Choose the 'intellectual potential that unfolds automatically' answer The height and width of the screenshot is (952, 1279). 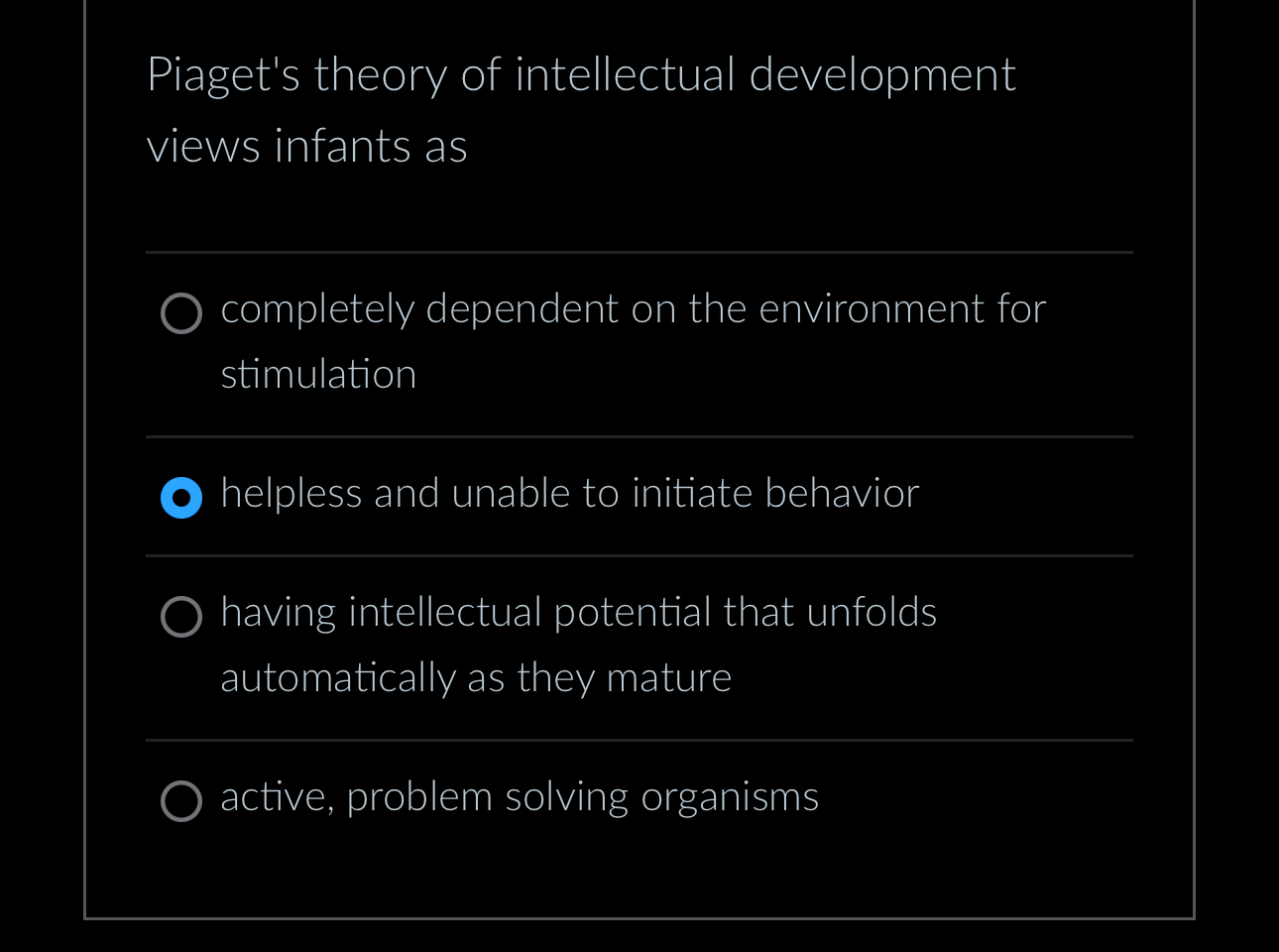click(x=181, y=617)
